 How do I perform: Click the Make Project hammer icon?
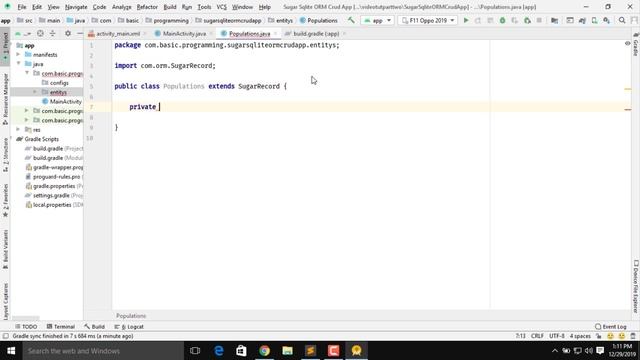tap(351, 20)
